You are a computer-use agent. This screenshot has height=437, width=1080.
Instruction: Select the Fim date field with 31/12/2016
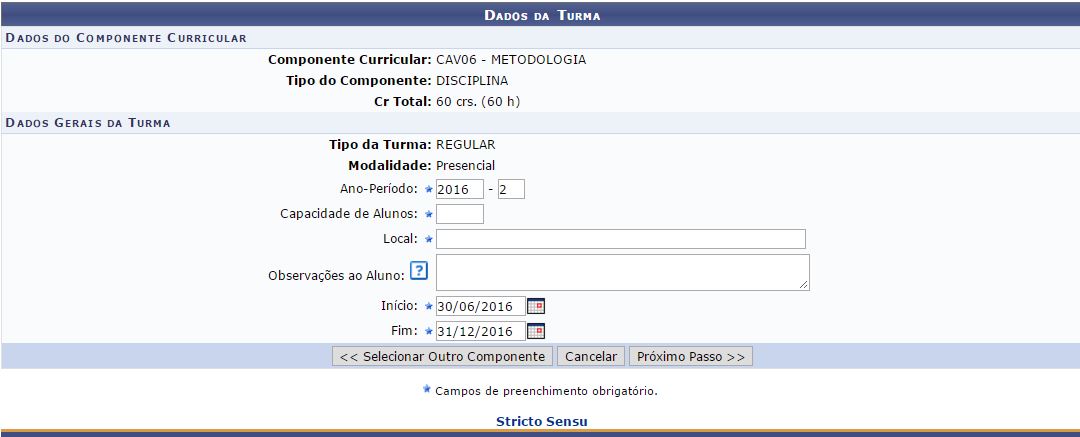[480, 331]
